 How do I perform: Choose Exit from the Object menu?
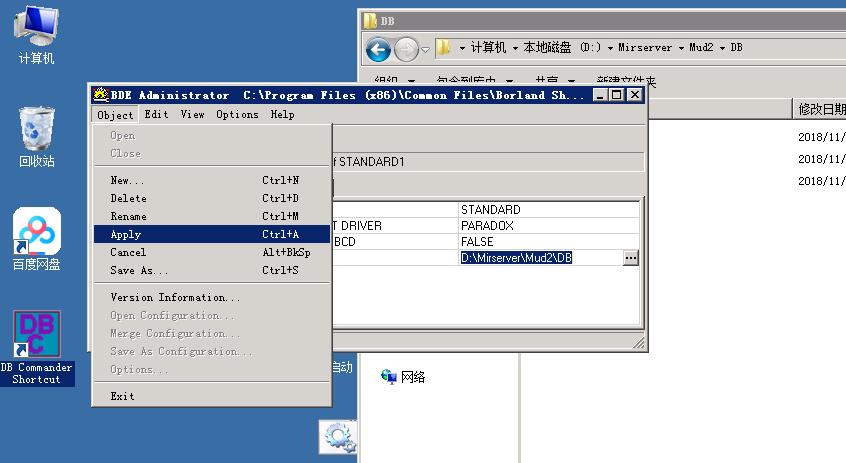(122, 396)
